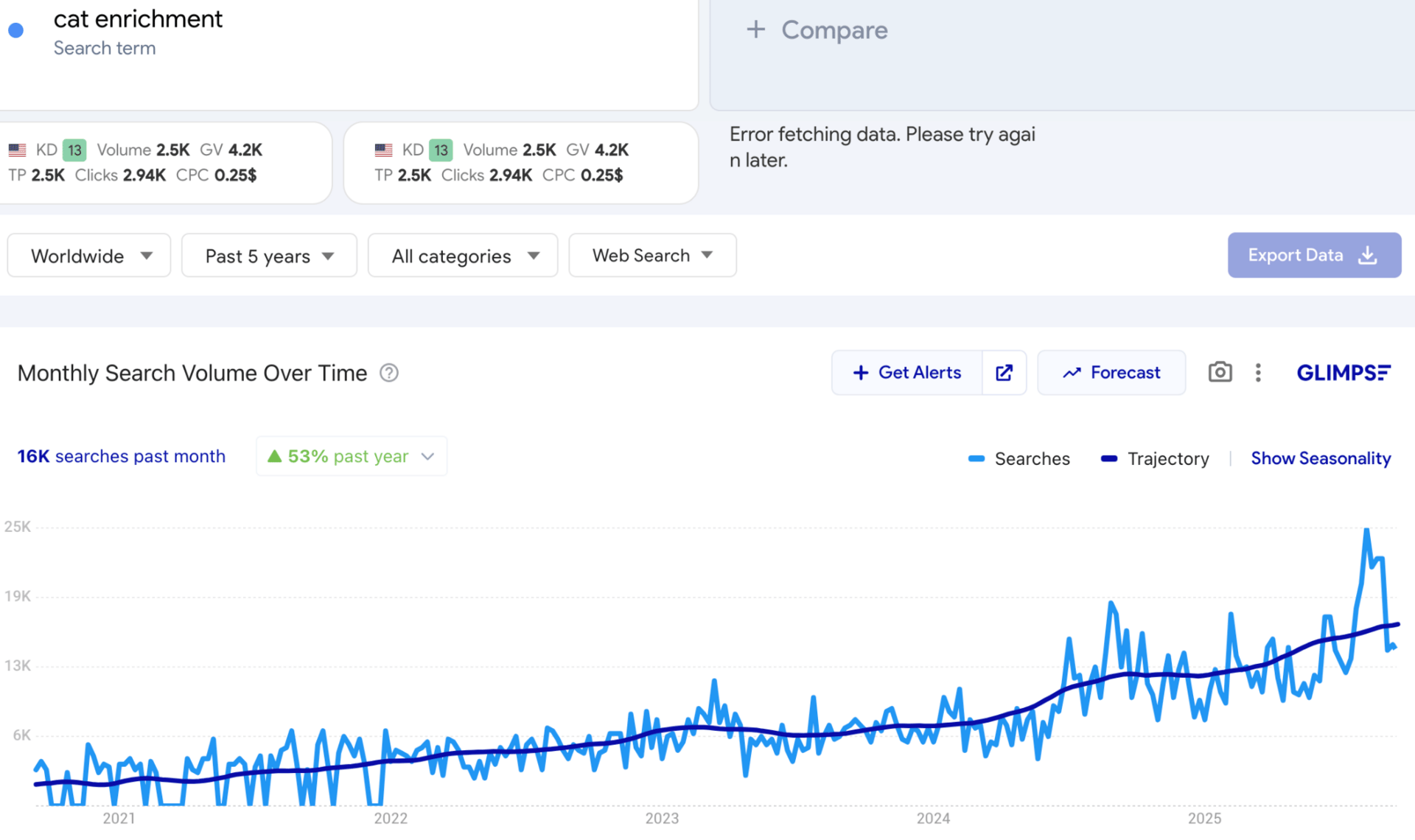This screenshot has width=1415, height=840.
Task: Click the Export Data button
Action: click(1313, 255)
